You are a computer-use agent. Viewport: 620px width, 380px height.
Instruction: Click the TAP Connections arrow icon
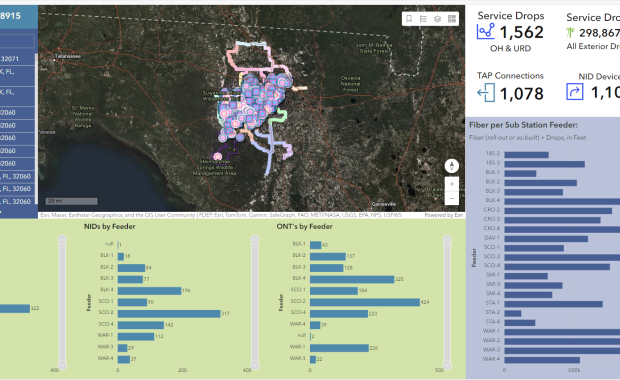tap(486, 93)
